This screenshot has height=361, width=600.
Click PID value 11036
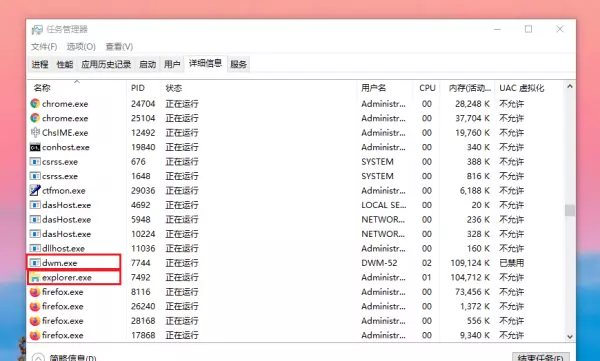(x=143, y=248)
